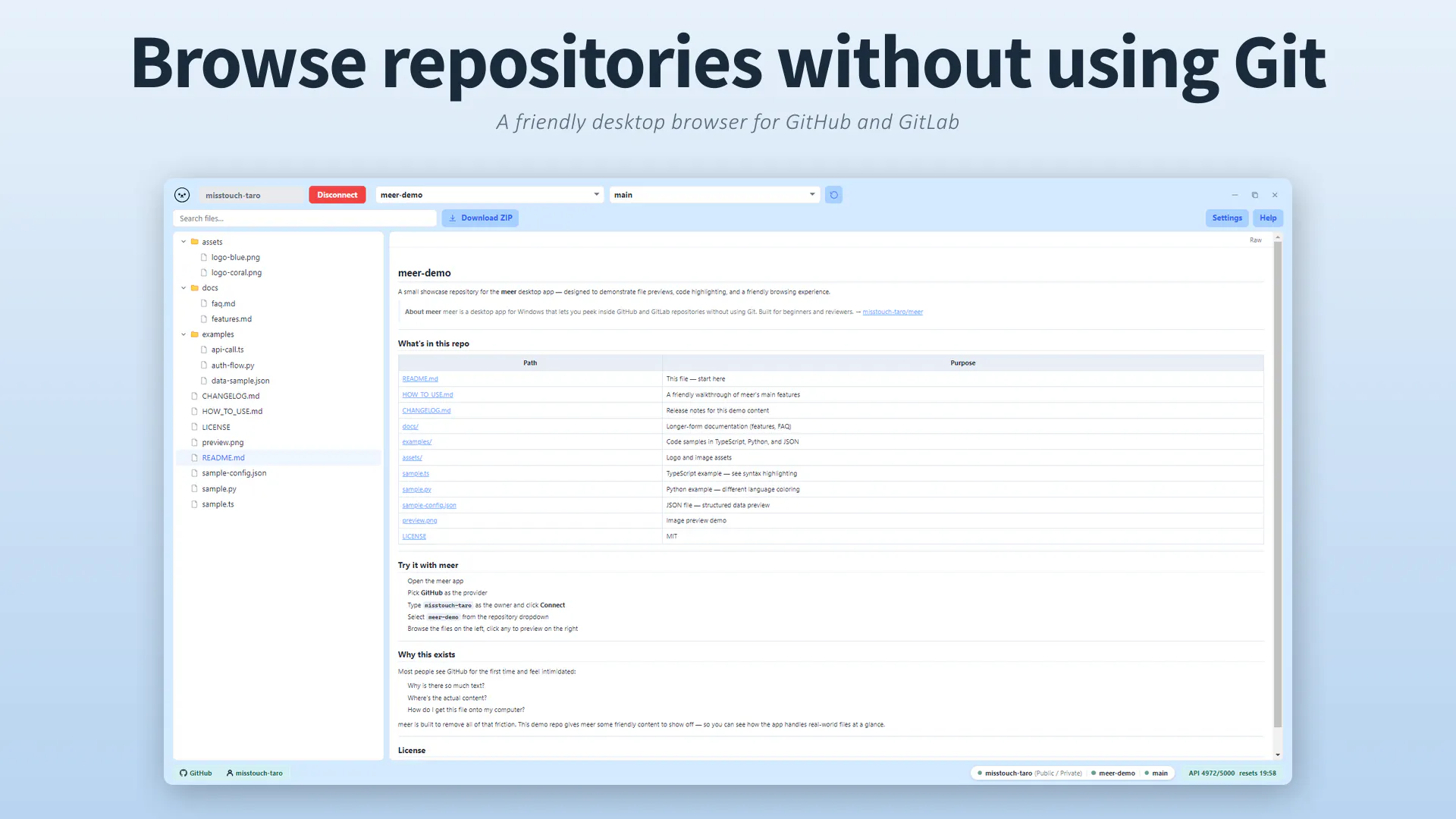Open the main branch dropdown

(714, 195)
